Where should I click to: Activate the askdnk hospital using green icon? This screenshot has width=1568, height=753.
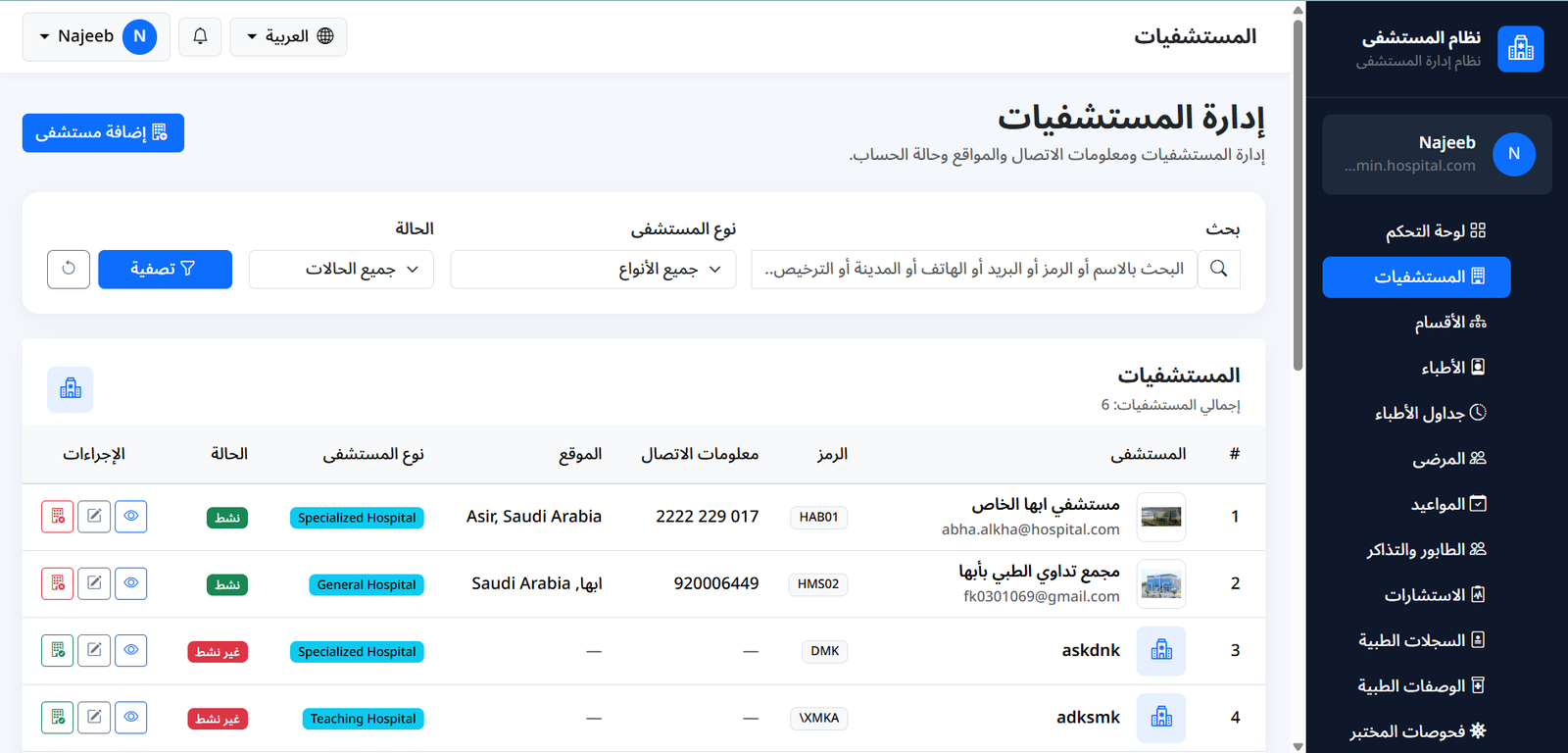(x=58, y=650)
